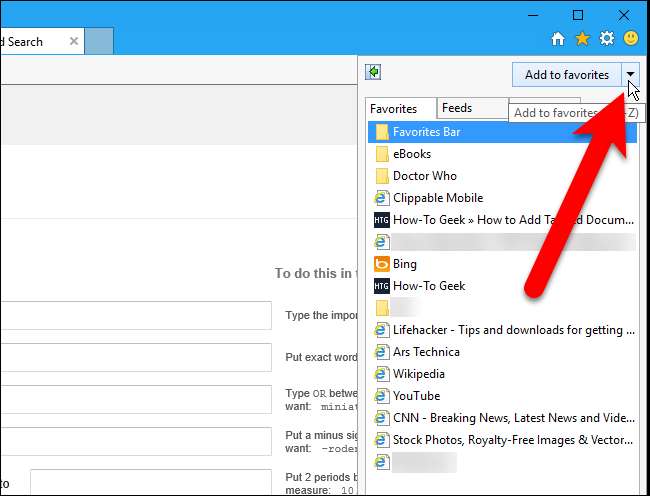Expand the Favorites Bar folder
This screenshot has height=496, width=650.
(426, 132)
